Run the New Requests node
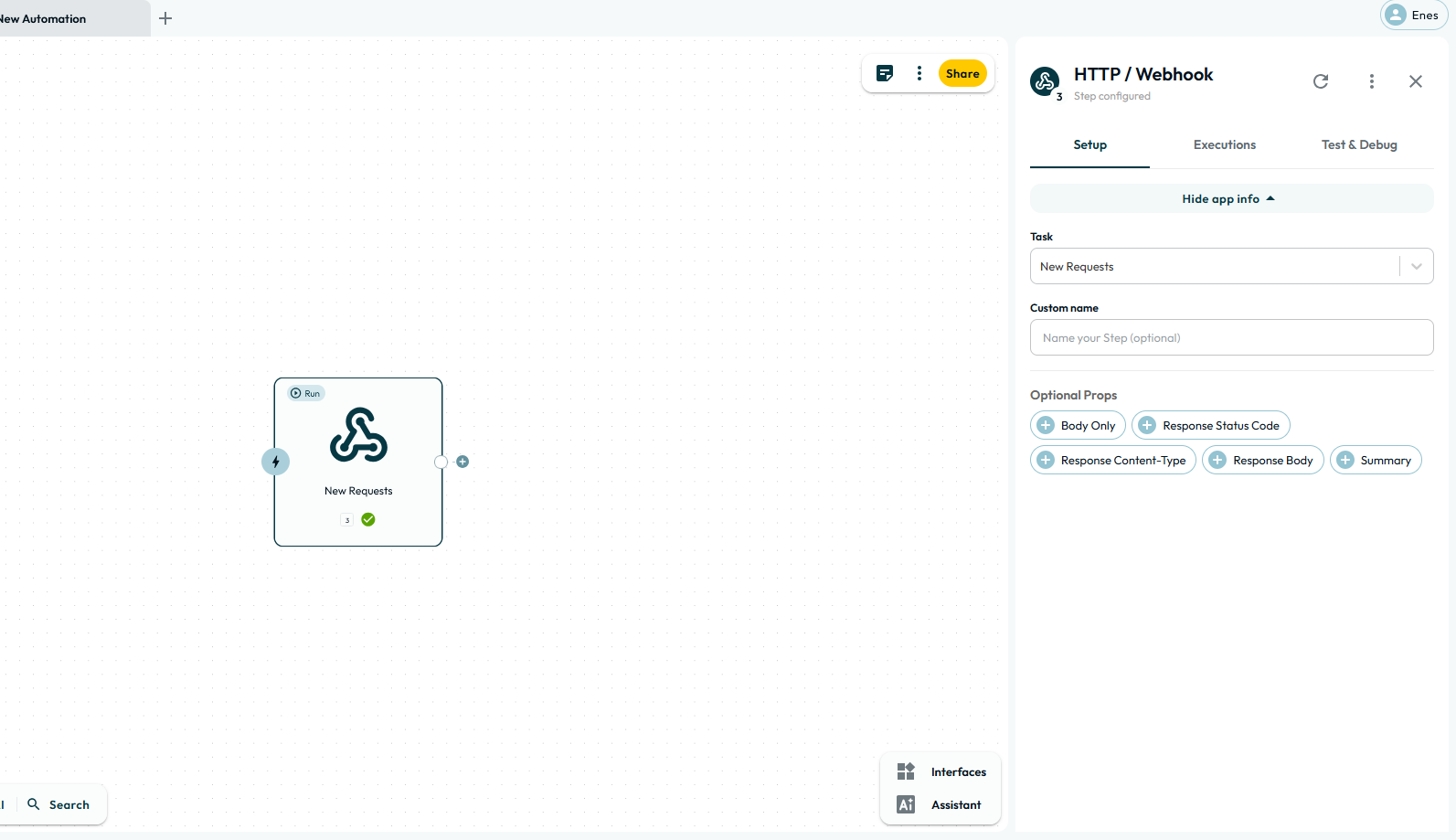Screen dimensions: 1456x840 [305, 394]
